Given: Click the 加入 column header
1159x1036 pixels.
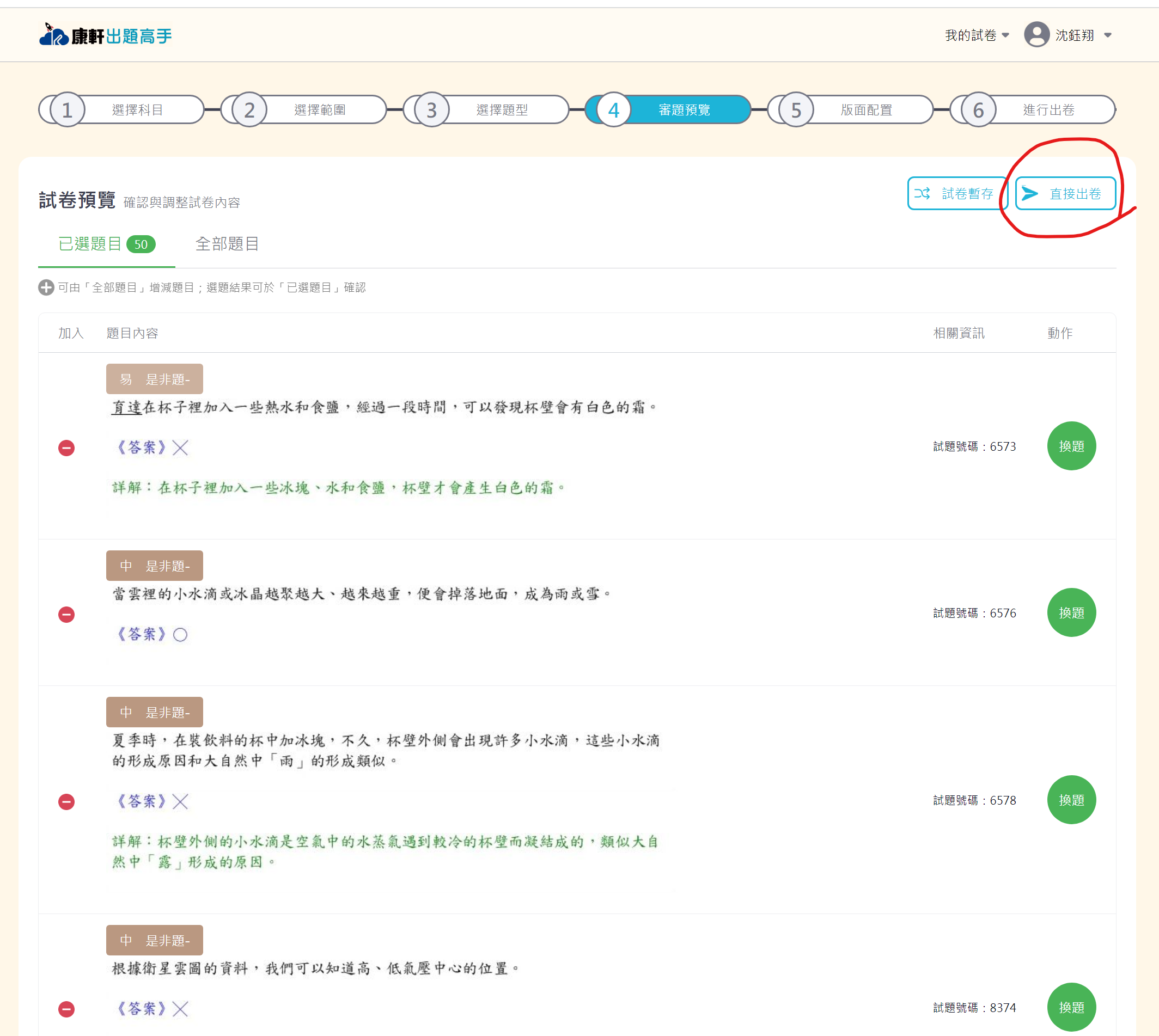Looking at the screenshot, I should point(71,334).
